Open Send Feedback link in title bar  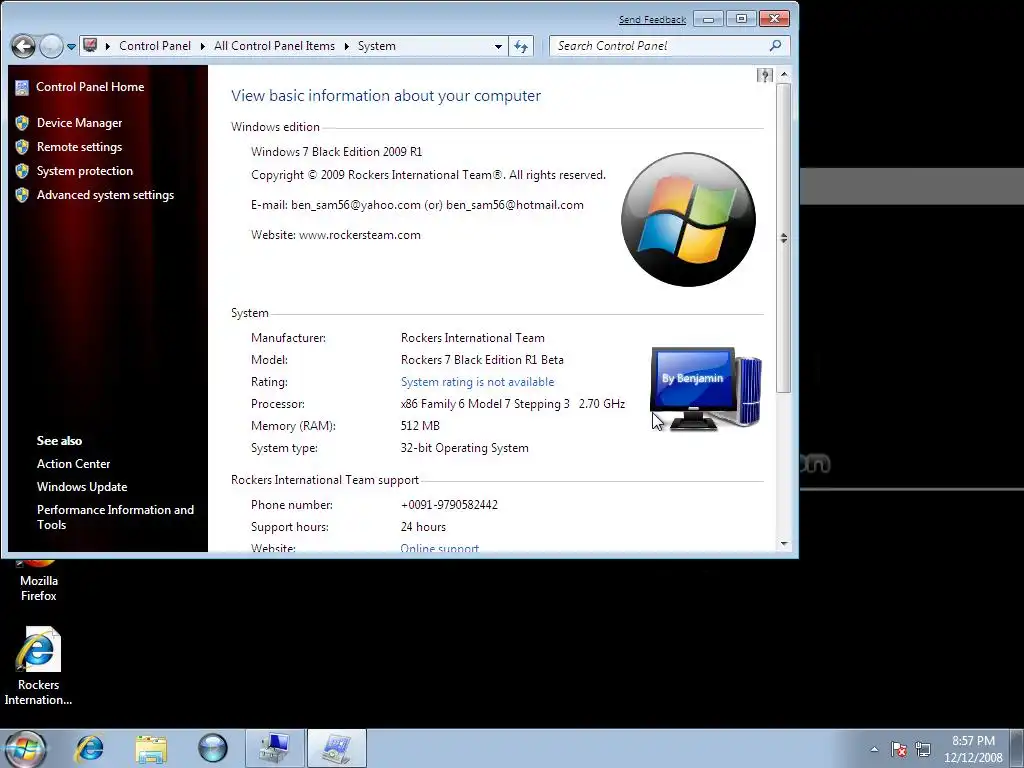(652, 20)
